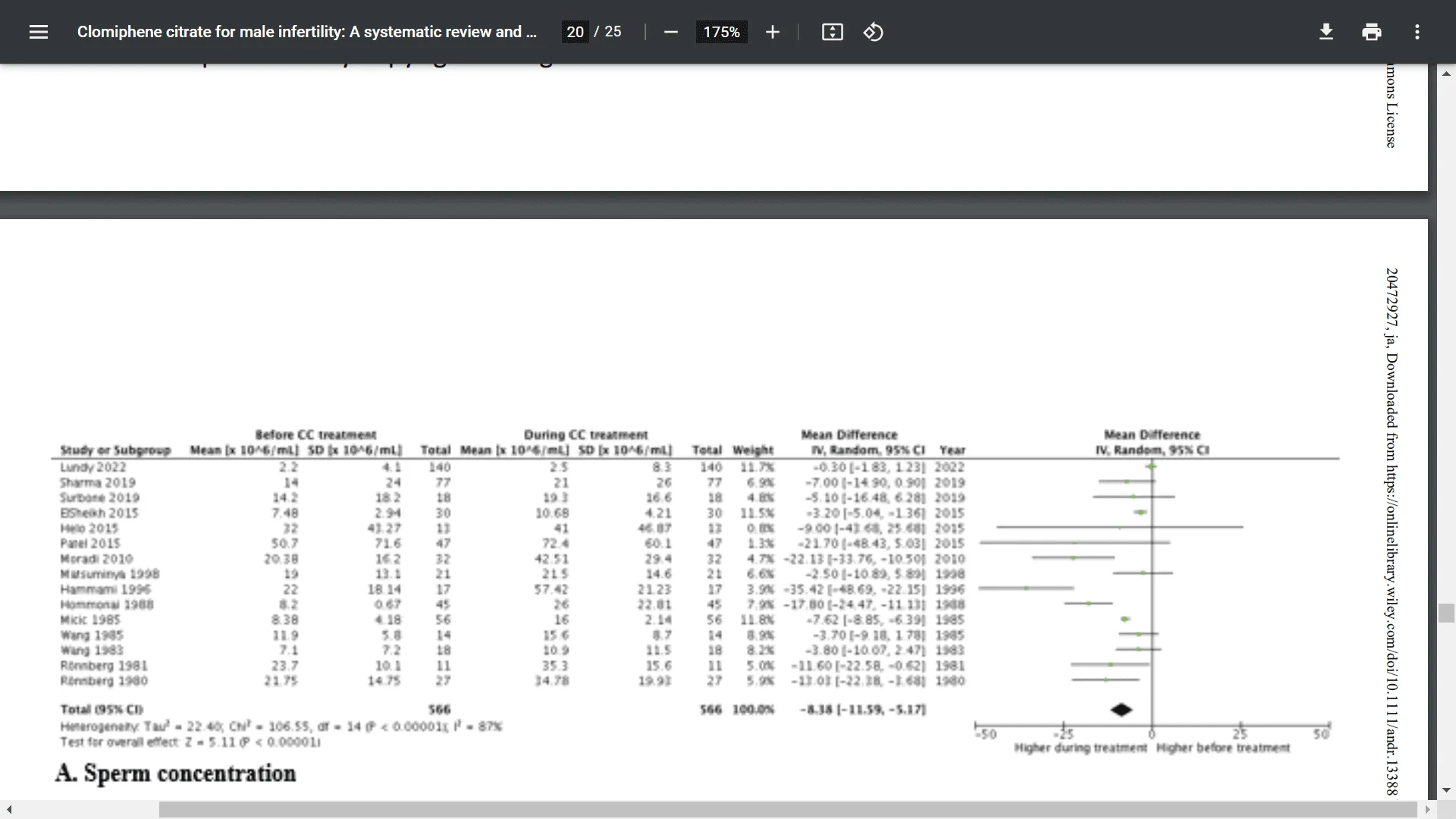Click the 'Year' column header
The width and height of the screenshot is (1456, 819).
952,450
